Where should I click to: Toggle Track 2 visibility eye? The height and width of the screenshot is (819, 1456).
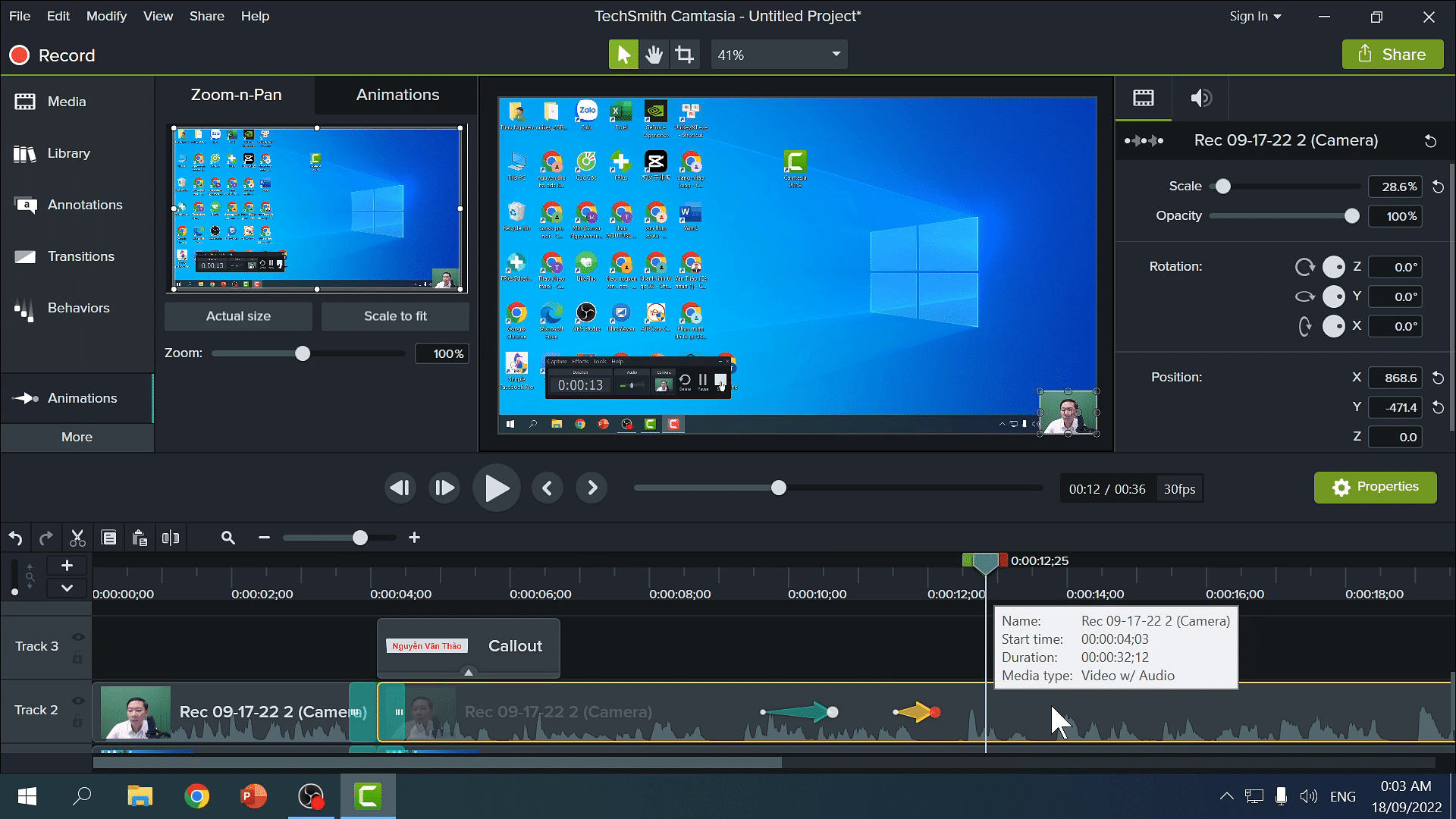point(78,701)
